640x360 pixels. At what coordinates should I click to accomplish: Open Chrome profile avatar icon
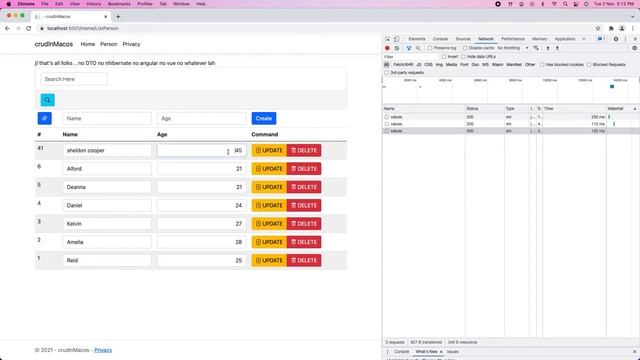622,29
